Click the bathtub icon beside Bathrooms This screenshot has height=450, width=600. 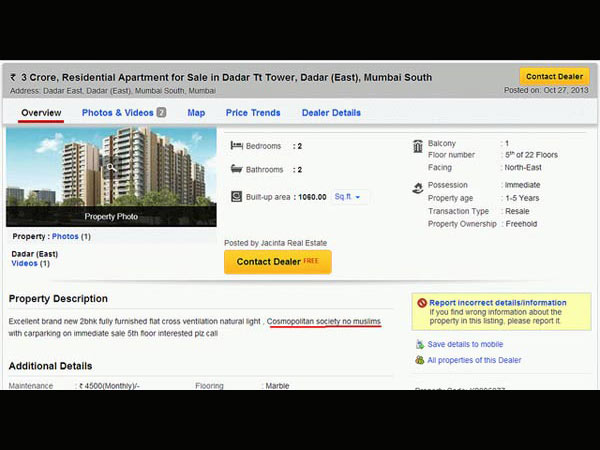(236, 169)
